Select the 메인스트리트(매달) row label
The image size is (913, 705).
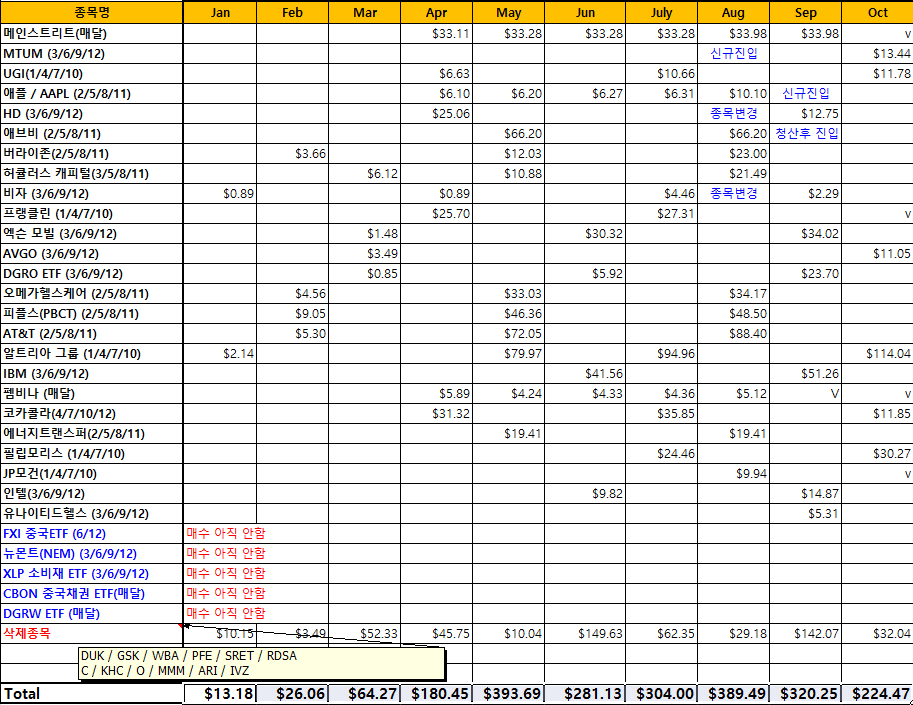(92, 34)
